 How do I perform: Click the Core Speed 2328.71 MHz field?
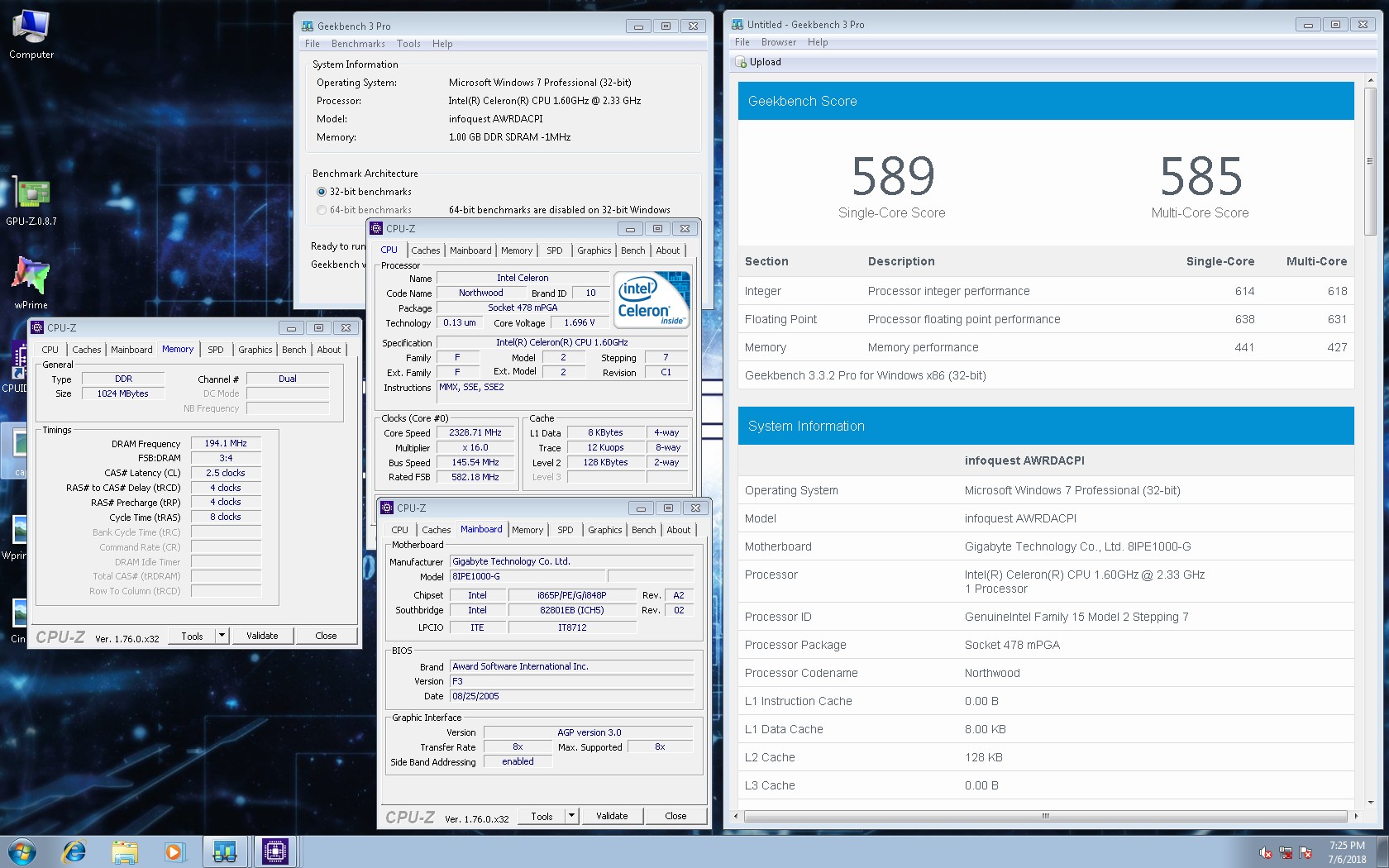(475, 432)
